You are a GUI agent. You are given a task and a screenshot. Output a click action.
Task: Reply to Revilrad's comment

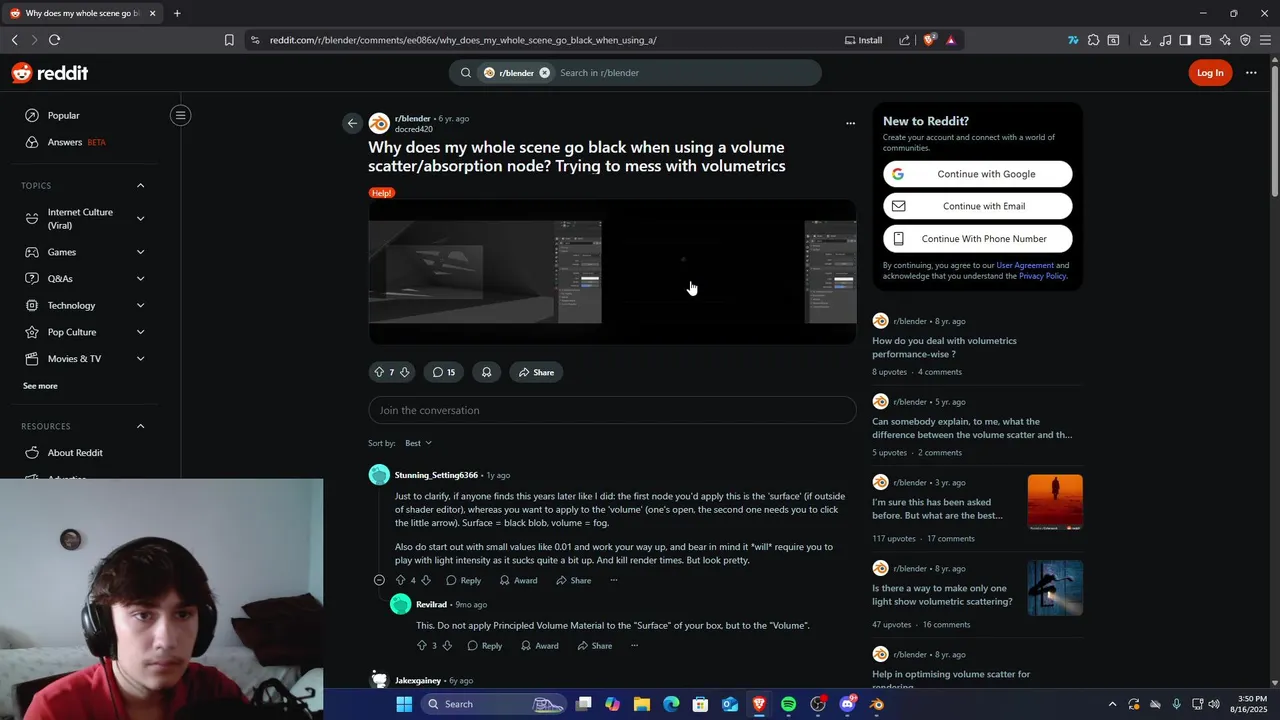484,646
